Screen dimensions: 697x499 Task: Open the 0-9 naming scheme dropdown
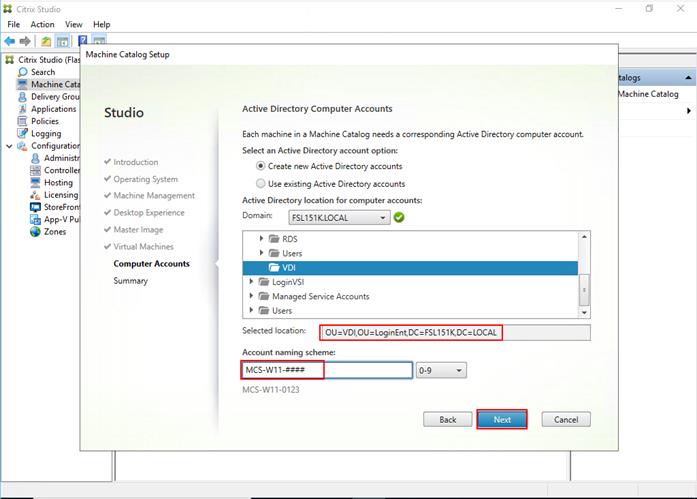click(x=441, y=370)
